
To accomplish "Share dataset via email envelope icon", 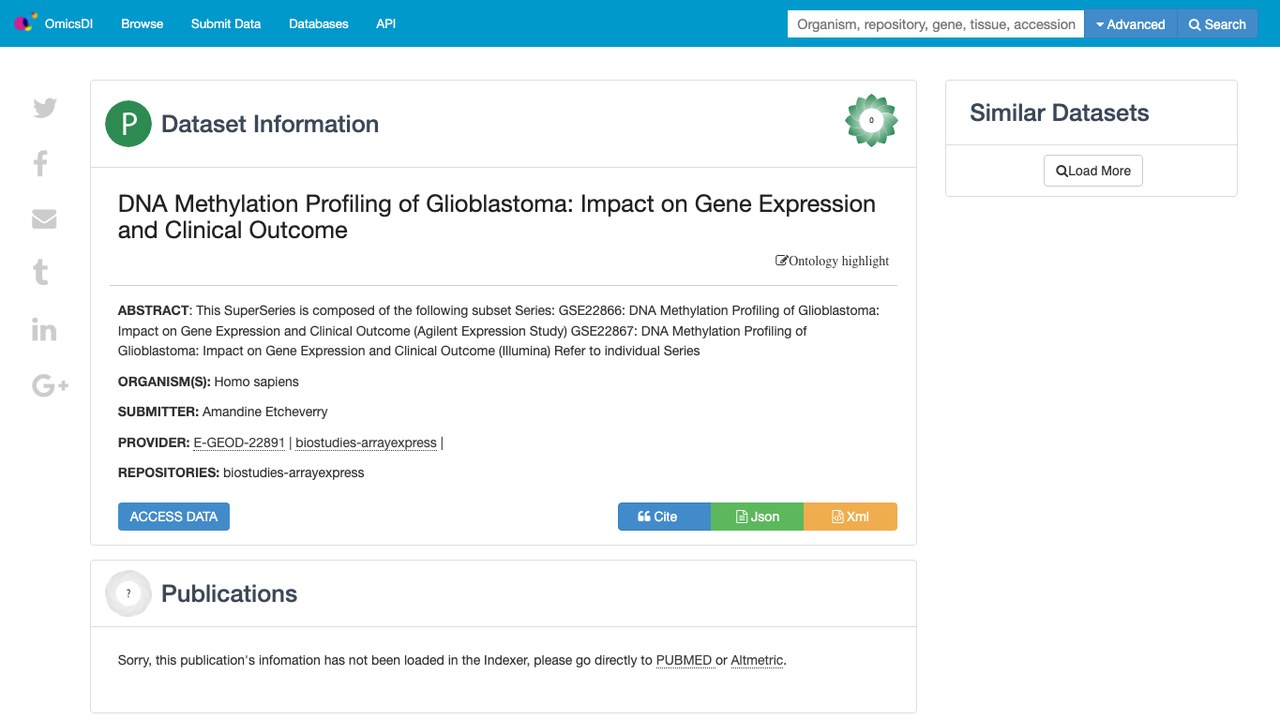I will coord(44,218).
